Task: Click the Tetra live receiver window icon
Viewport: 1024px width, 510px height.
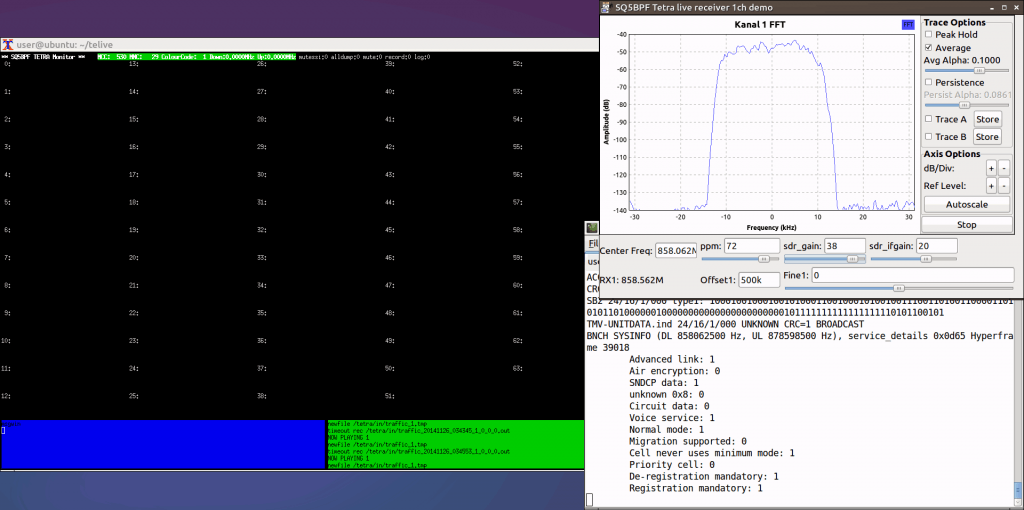Action: (605, 7)
